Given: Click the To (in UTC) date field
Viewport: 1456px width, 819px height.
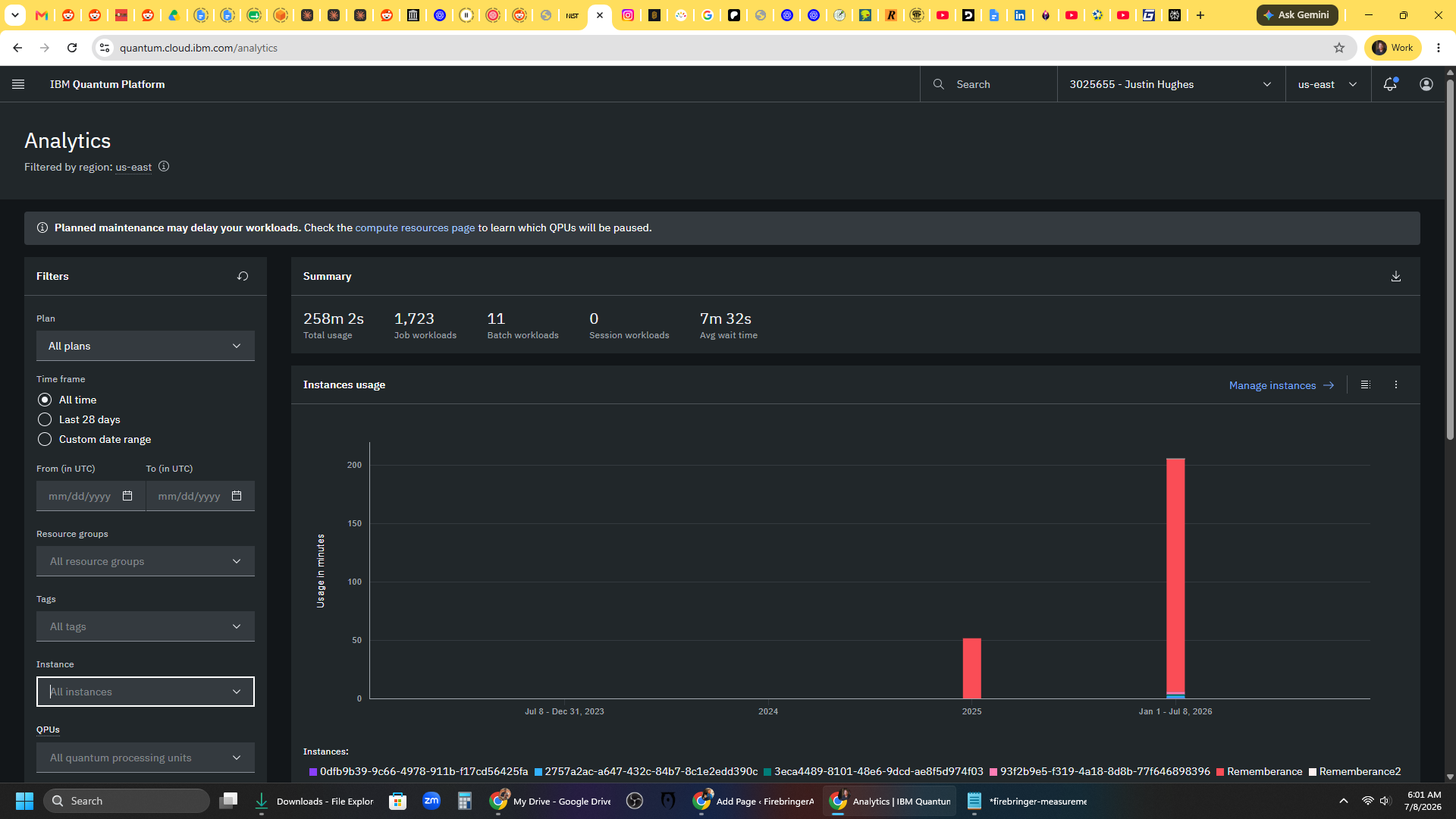Looking at the screenshot, I should 200,496.
